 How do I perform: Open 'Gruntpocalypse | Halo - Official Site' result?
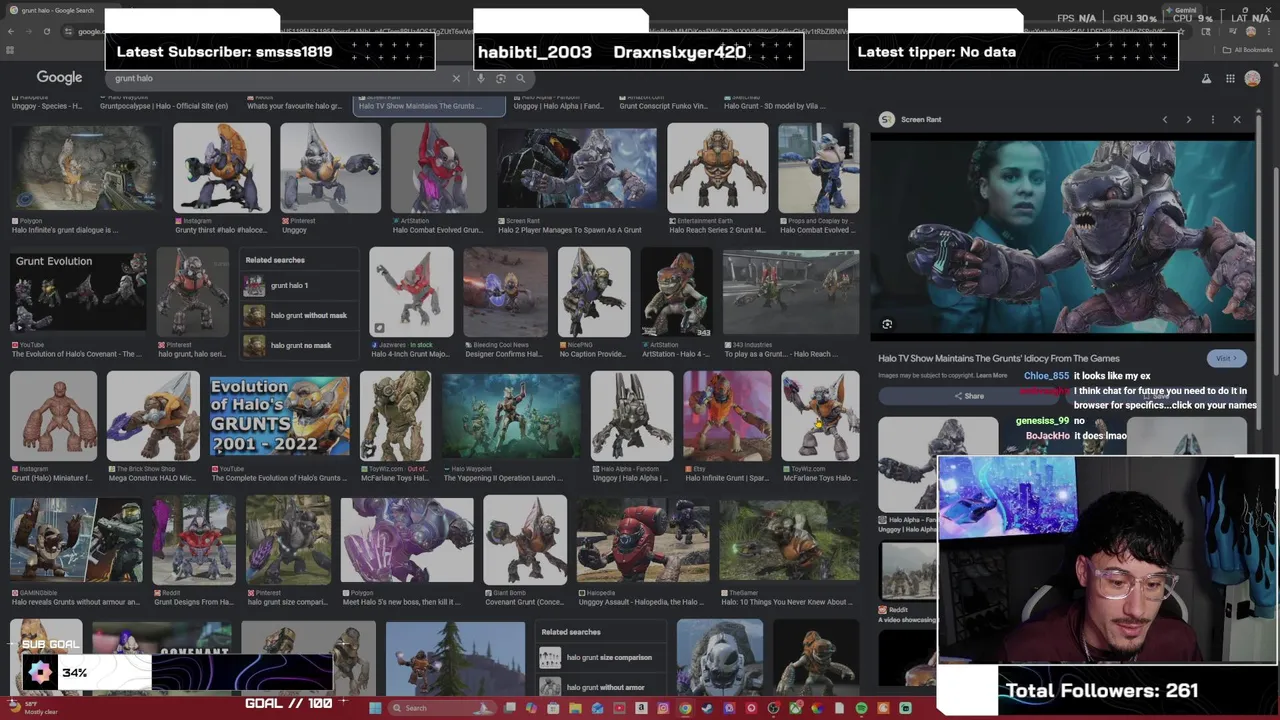[x=164, y=106]
